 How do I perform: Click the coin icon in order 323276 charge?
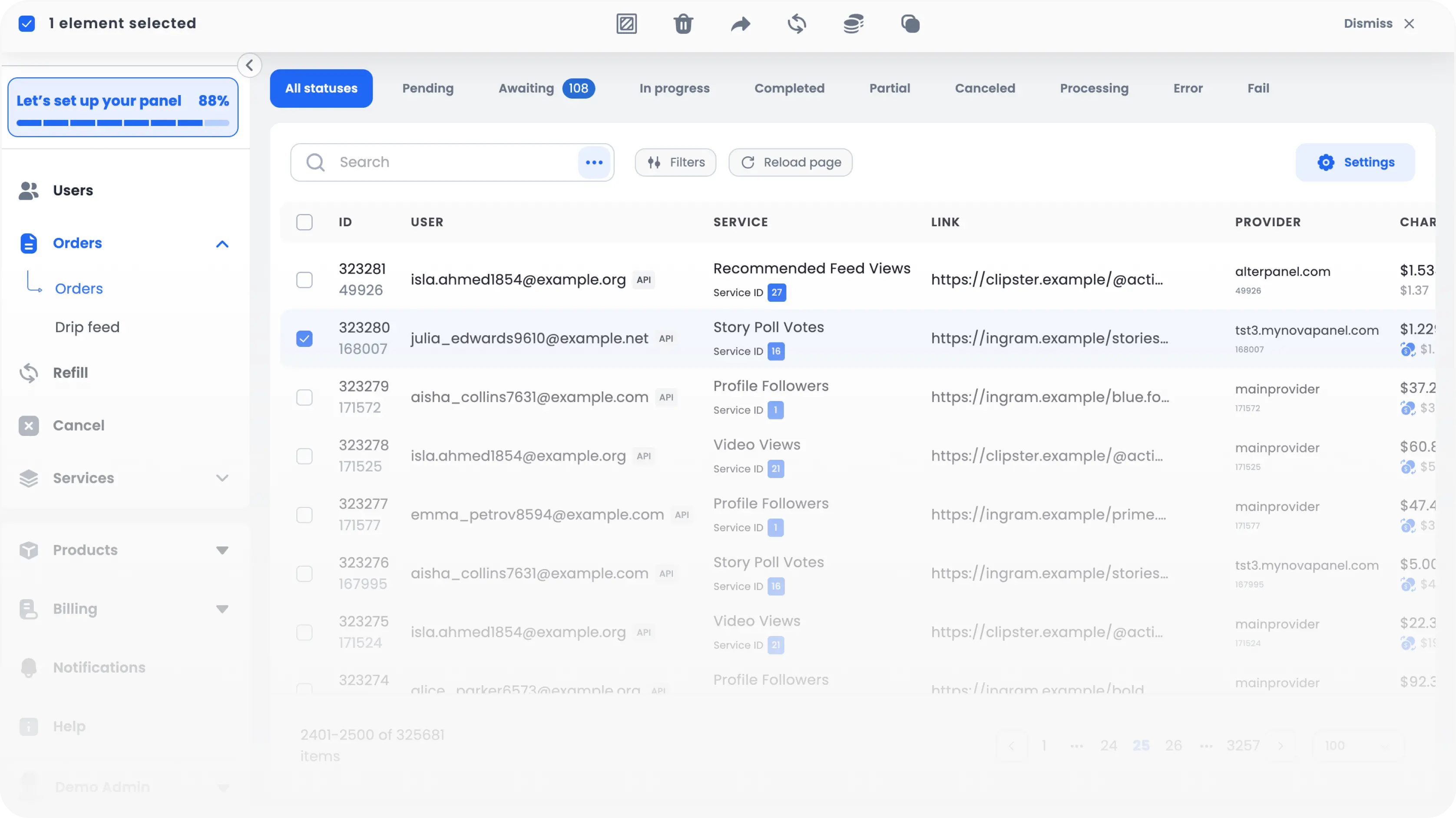pyautogui.click(x=1407, y=585)
